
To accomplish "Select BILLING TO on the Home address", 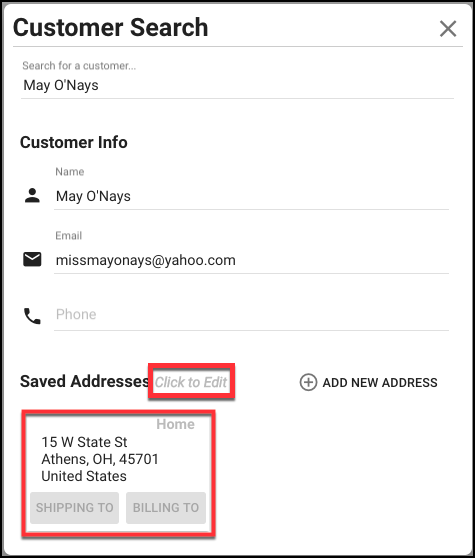I will tap(166, 508).
